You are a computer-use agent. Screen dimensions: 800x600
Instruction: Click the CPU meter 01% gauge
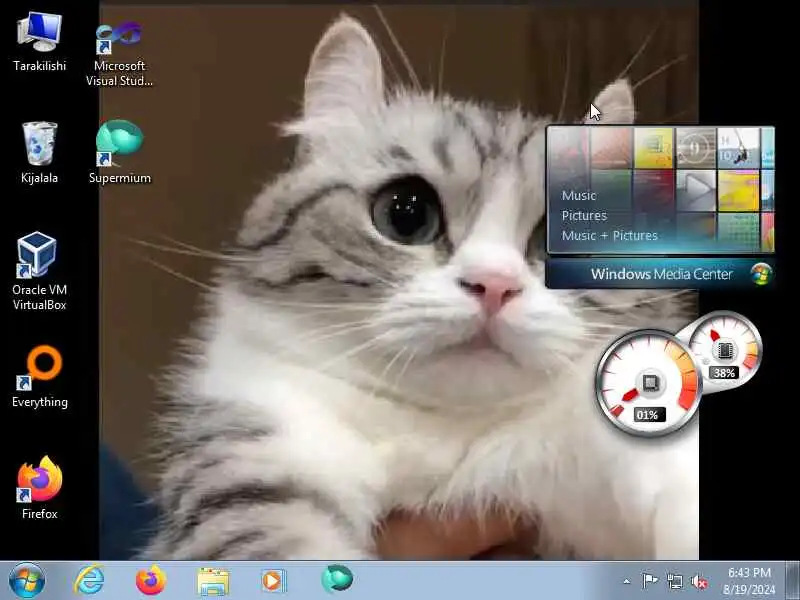pos(647,383)
